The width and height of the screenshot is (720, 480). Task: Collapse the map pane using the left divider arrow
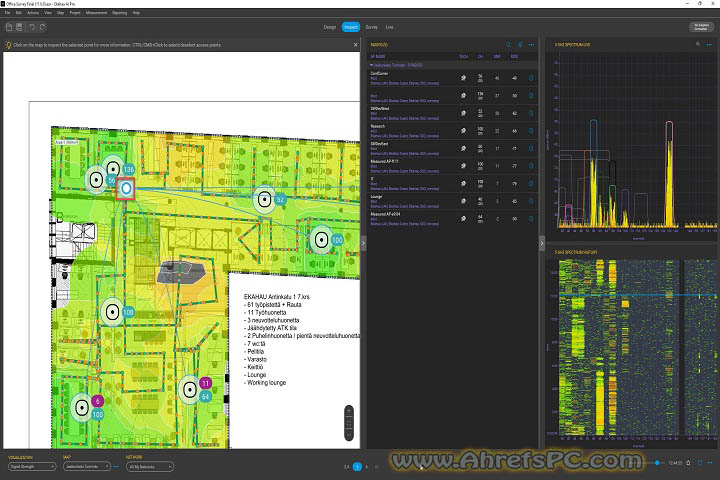coord(363,243)
